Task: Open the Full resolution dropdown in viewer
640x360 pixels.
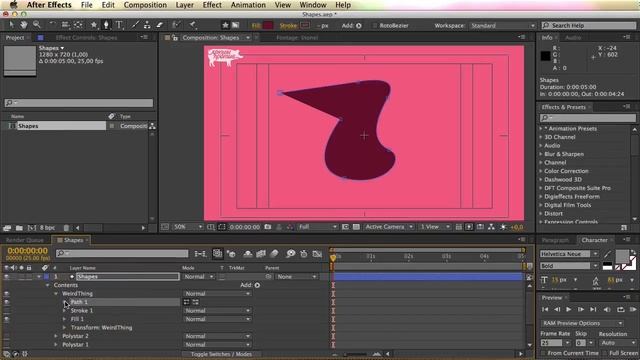Action: 318,227
